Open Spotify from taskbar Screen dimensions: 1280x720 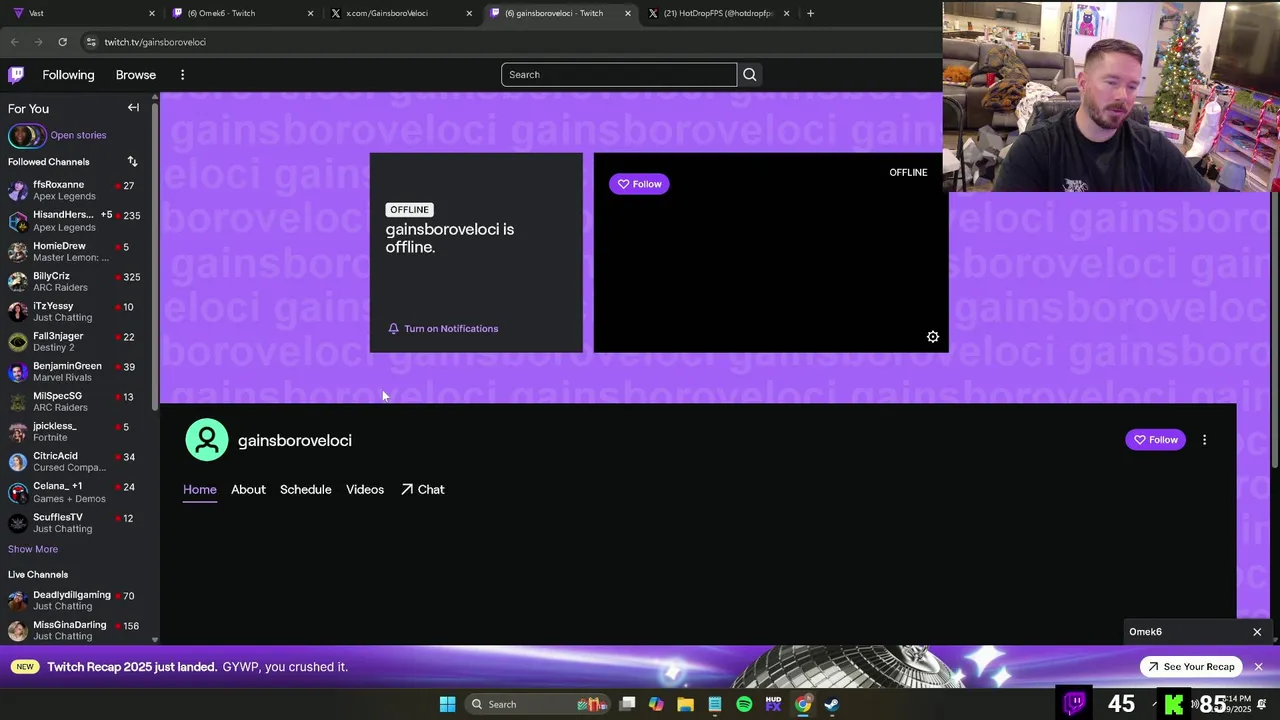click(744, 704)
